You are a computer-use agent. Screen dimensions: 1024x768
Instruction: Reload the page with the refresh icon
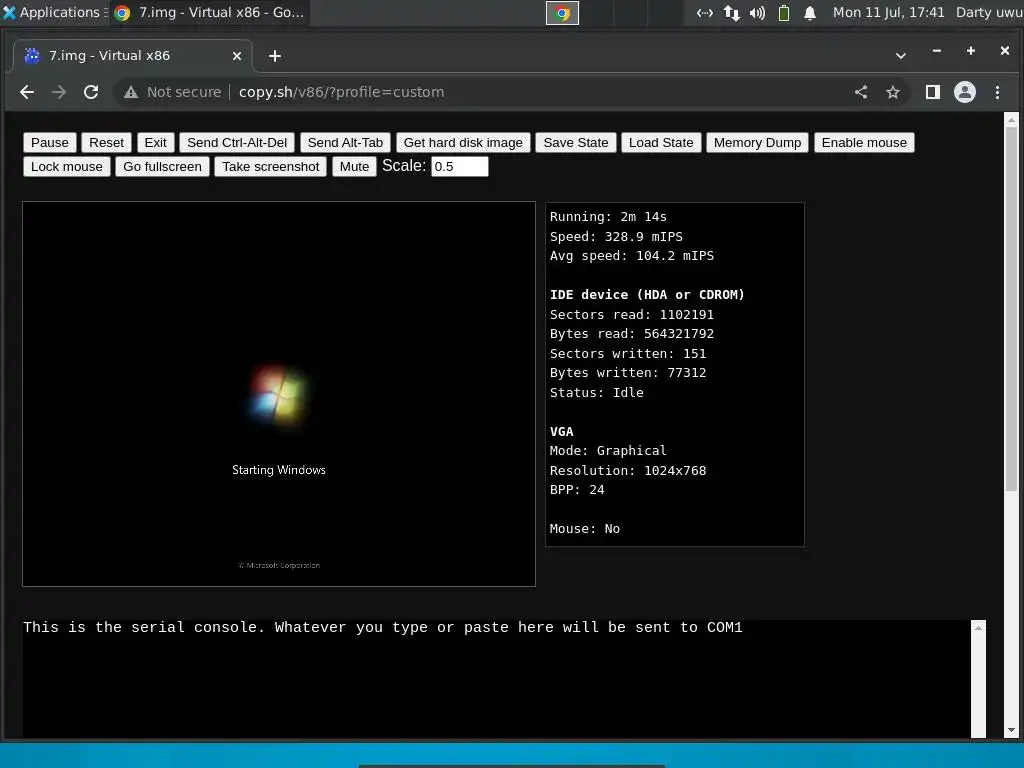(x=91, y=92)
